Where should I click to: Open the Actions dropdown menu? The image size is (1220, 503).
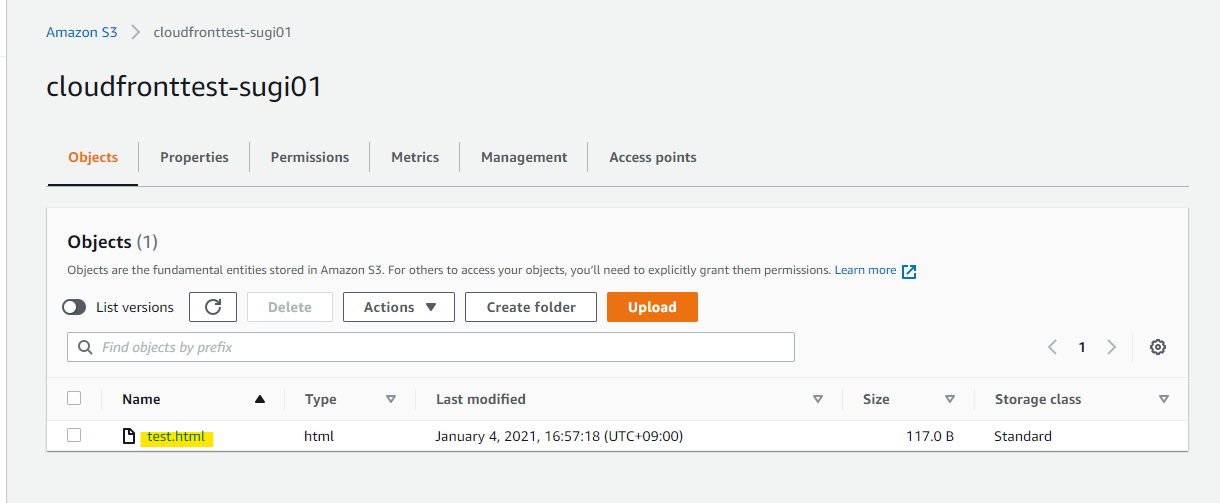click(399, 307)
